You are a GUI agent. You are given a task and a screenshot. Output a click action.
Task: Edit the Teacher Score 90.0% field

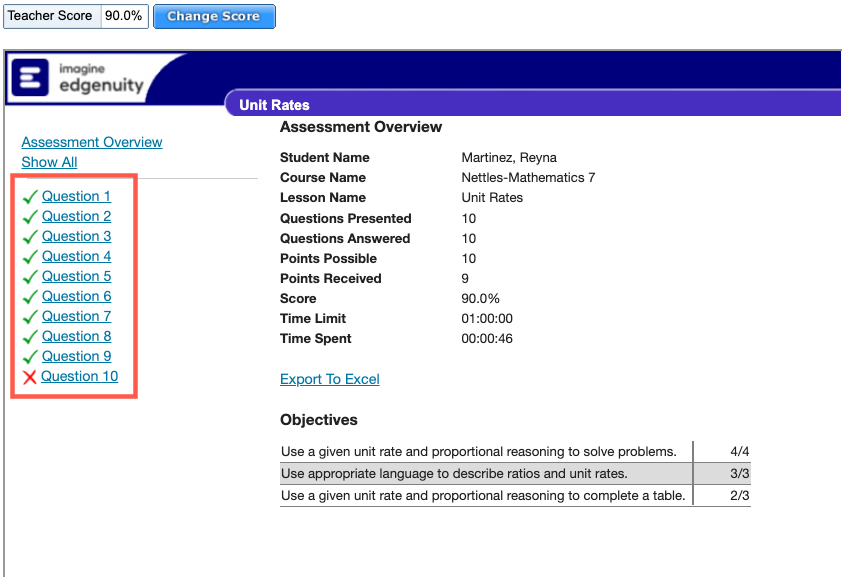point(125,16)
